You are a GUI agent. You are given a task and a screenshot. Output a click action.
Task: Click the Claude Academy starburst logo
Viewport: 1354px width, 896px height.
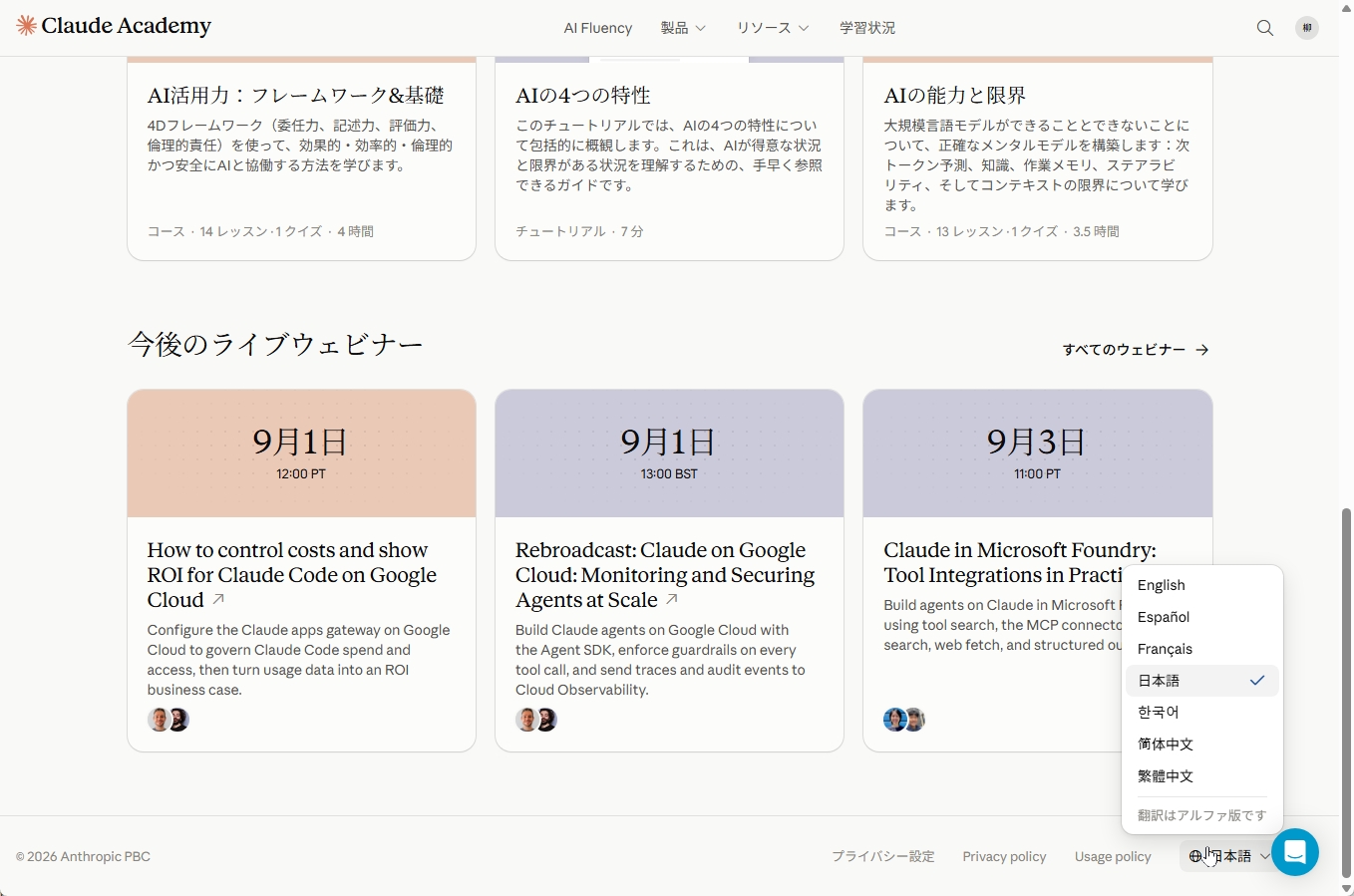click(27, 26)
